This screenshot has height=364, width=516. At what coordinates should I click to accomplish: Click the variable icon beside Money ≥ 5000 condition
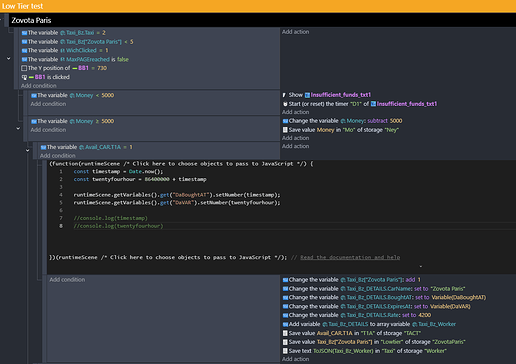click(x=34, y=122)
